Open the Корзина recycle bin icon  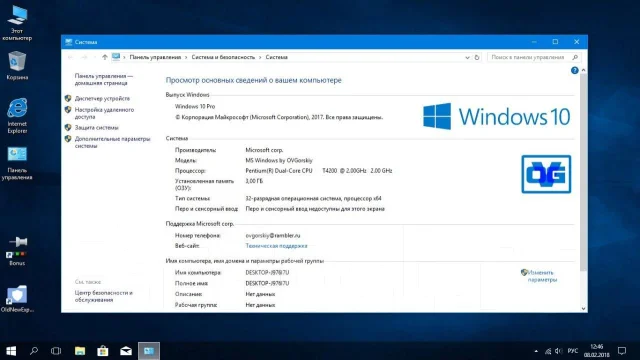(17, 65)
